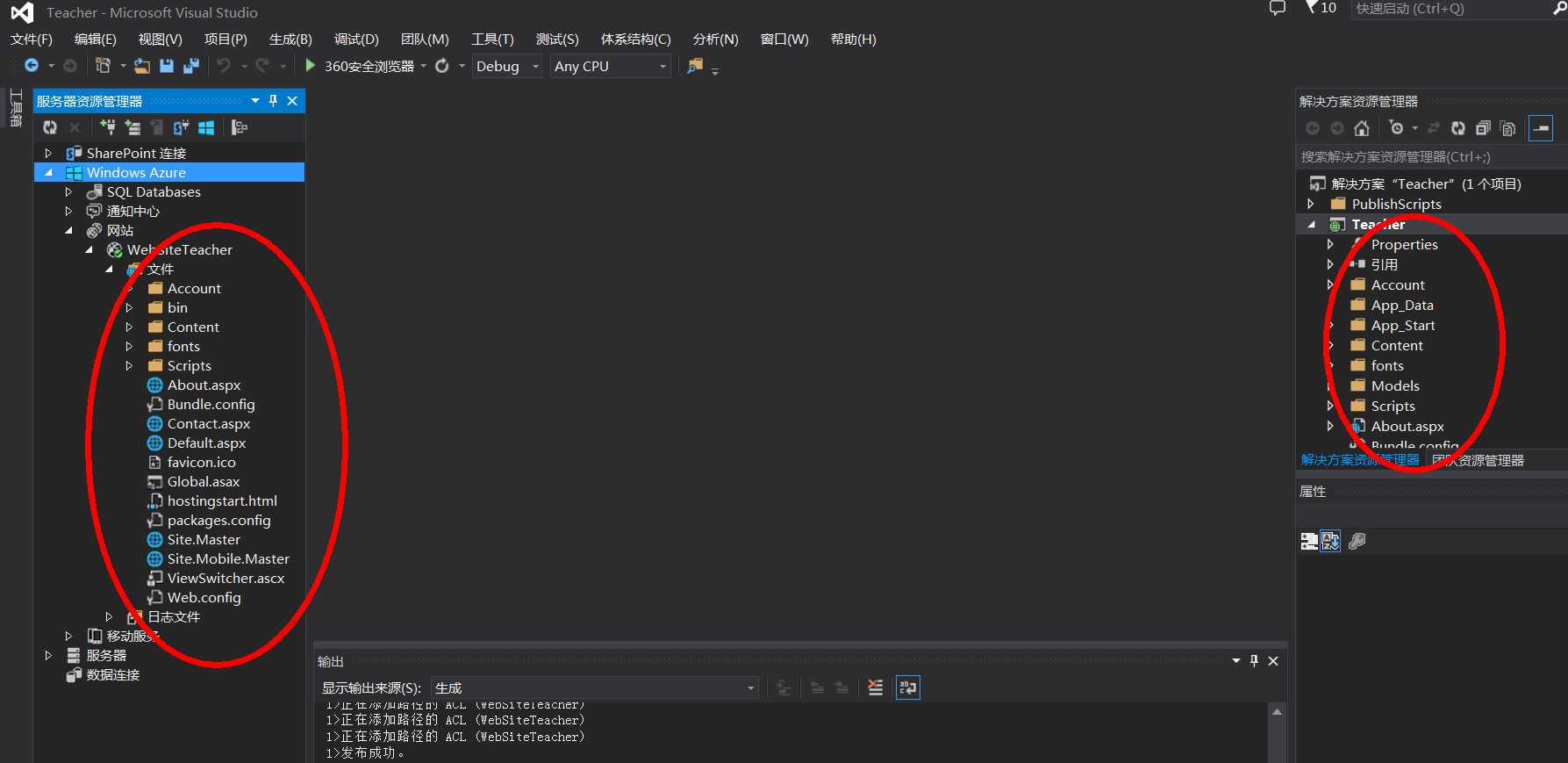Click the last tree-view icon in the Server Explorer toolbar
1568x763 pixels.
240,128
